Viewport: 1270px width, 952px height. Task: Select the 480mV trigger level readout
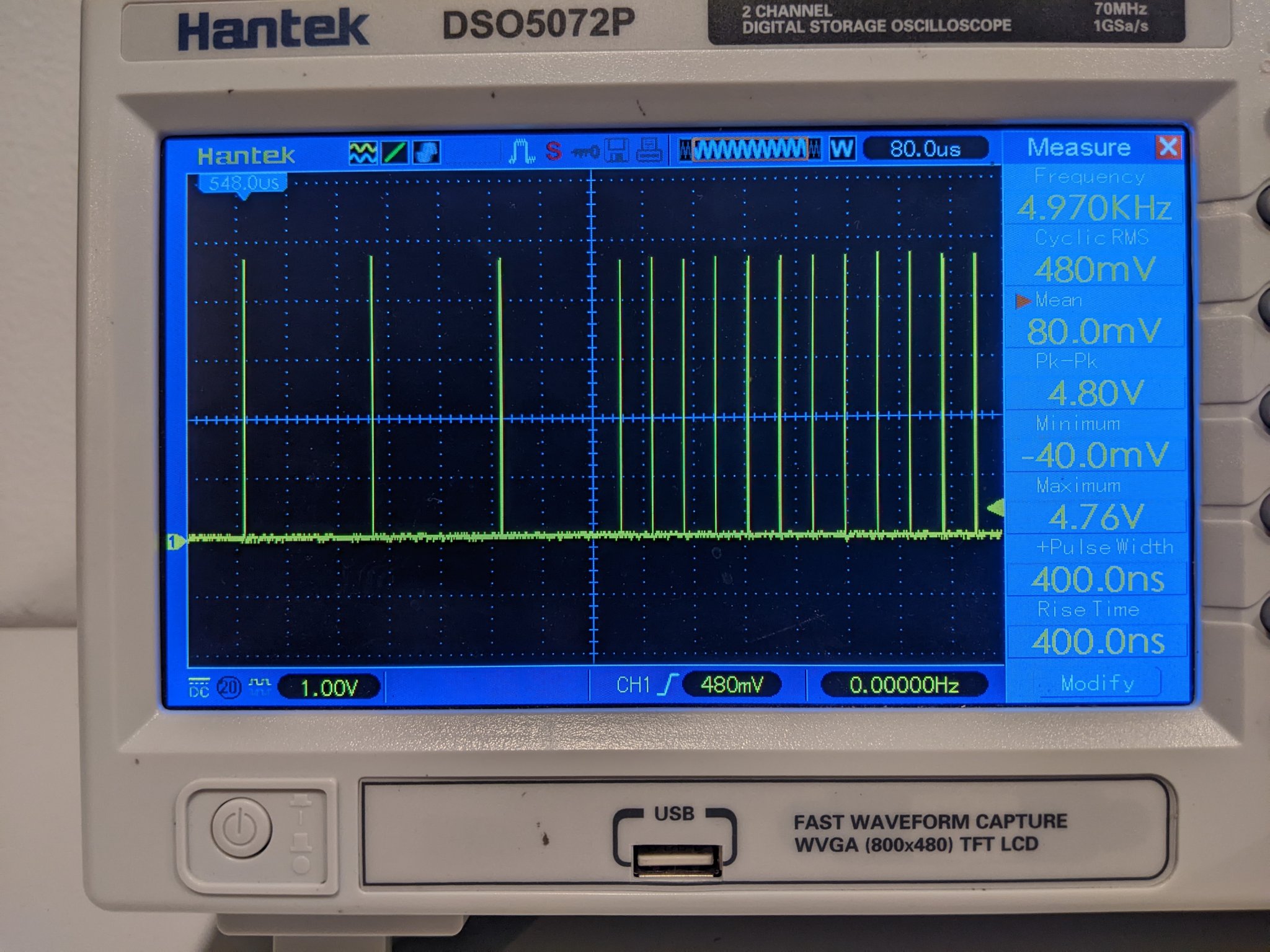(x=731, y=684)
